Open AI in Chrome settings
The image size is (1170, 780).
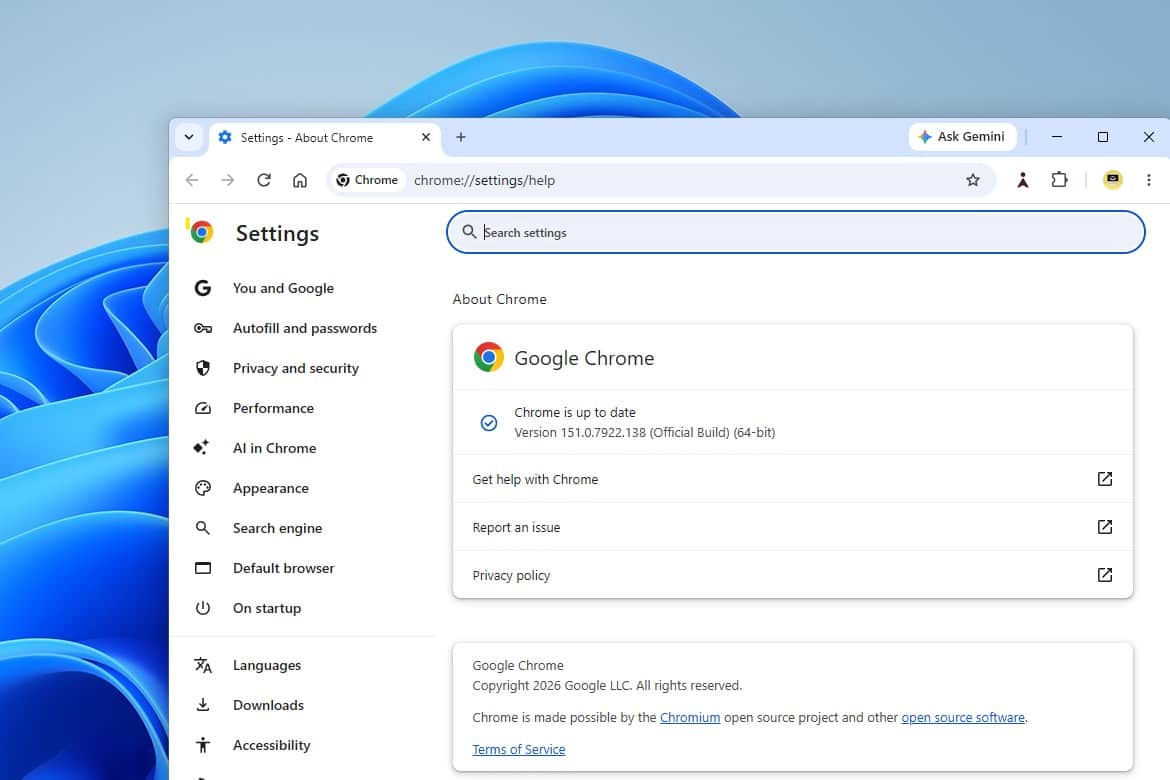(275, 448)
